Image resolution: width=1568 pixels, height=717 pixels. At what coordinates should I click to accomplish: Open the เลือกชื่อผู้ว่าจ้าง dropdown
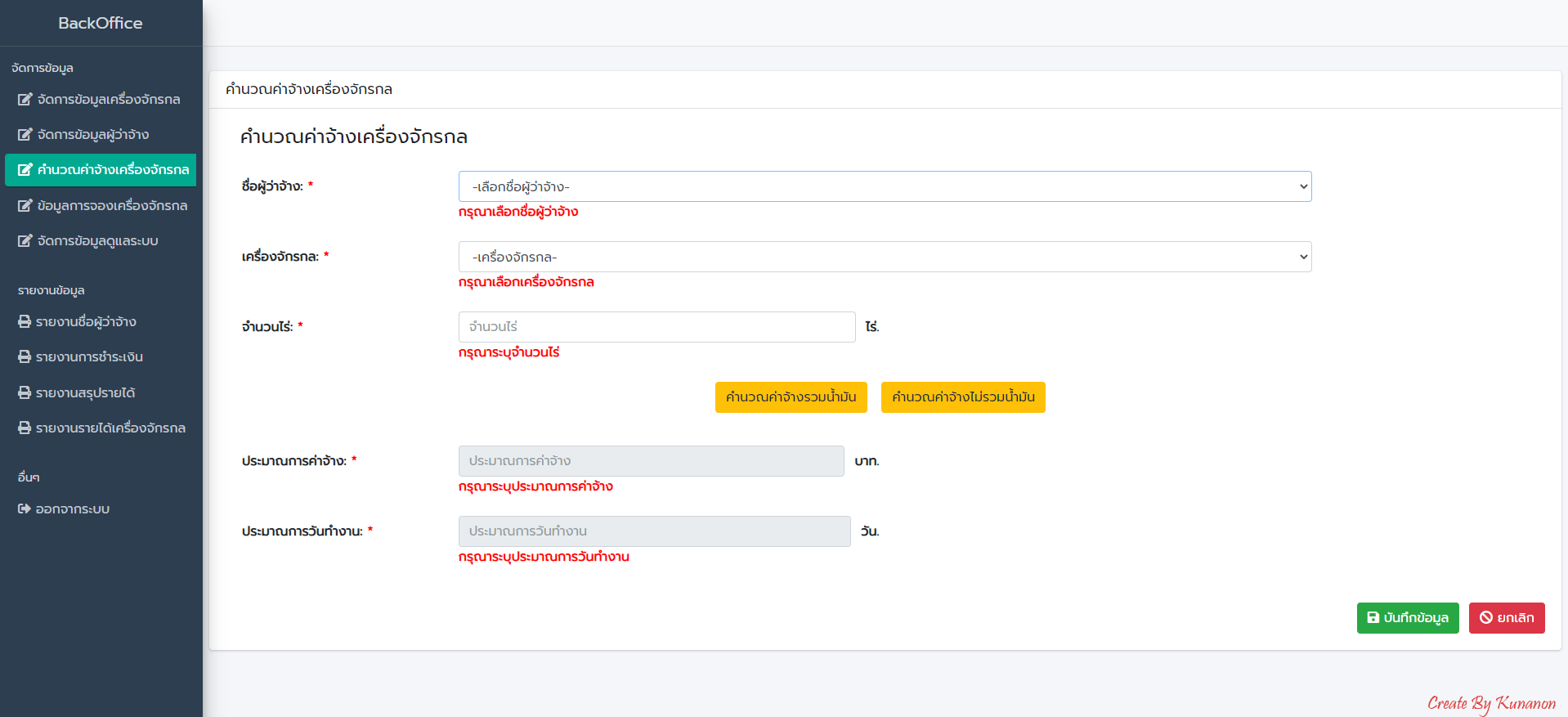tap(885, 186)
